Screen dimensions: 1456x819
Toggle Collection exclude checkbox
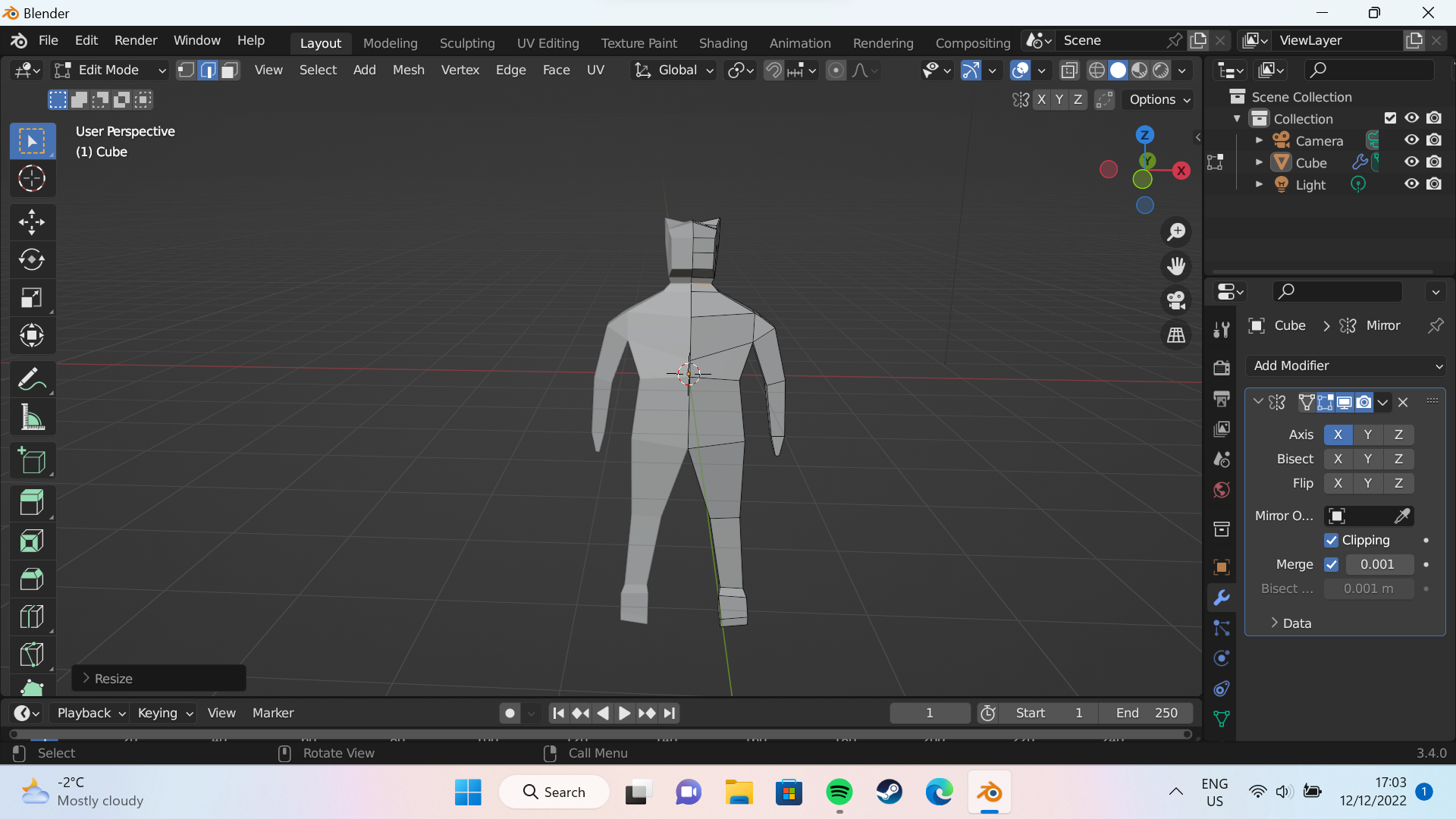point(1390,118)
